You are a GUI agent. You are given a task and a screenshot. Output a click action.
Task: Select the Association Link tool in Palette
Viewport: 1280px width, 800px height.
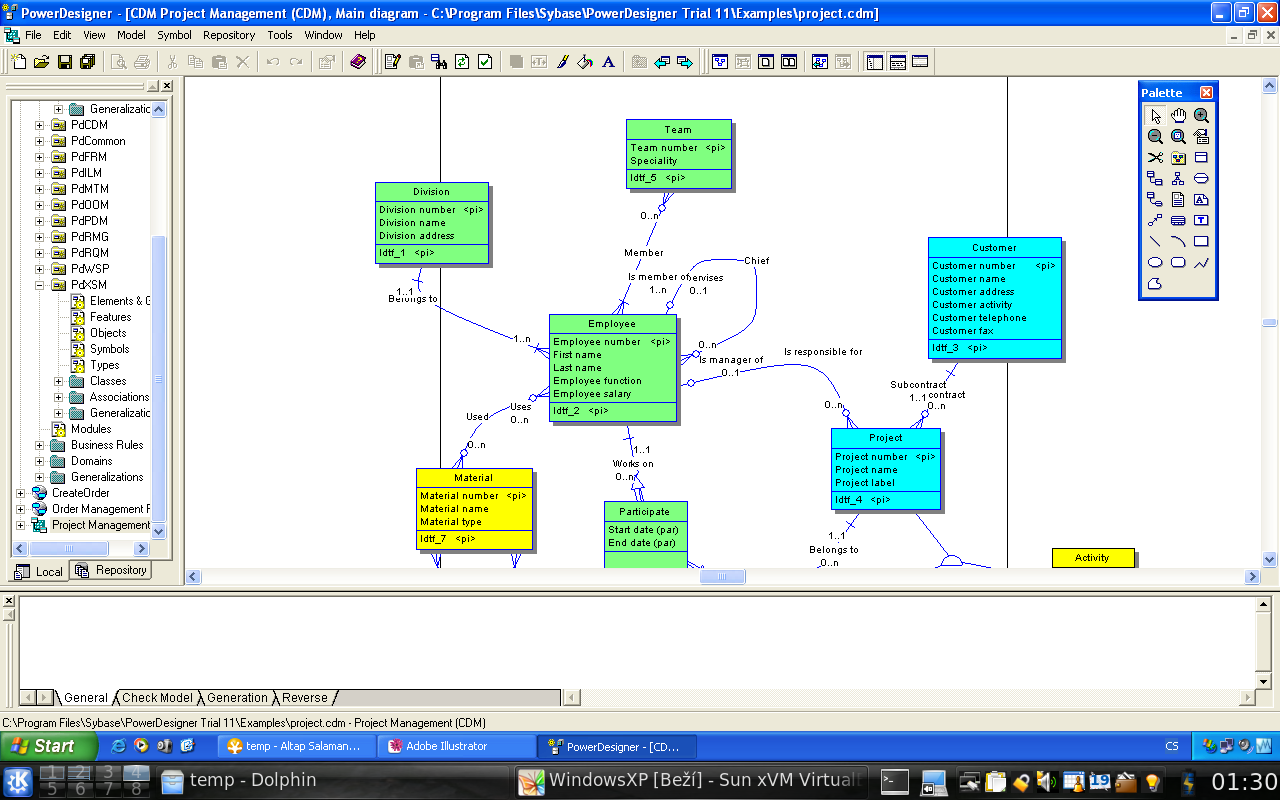(1155, 199)
